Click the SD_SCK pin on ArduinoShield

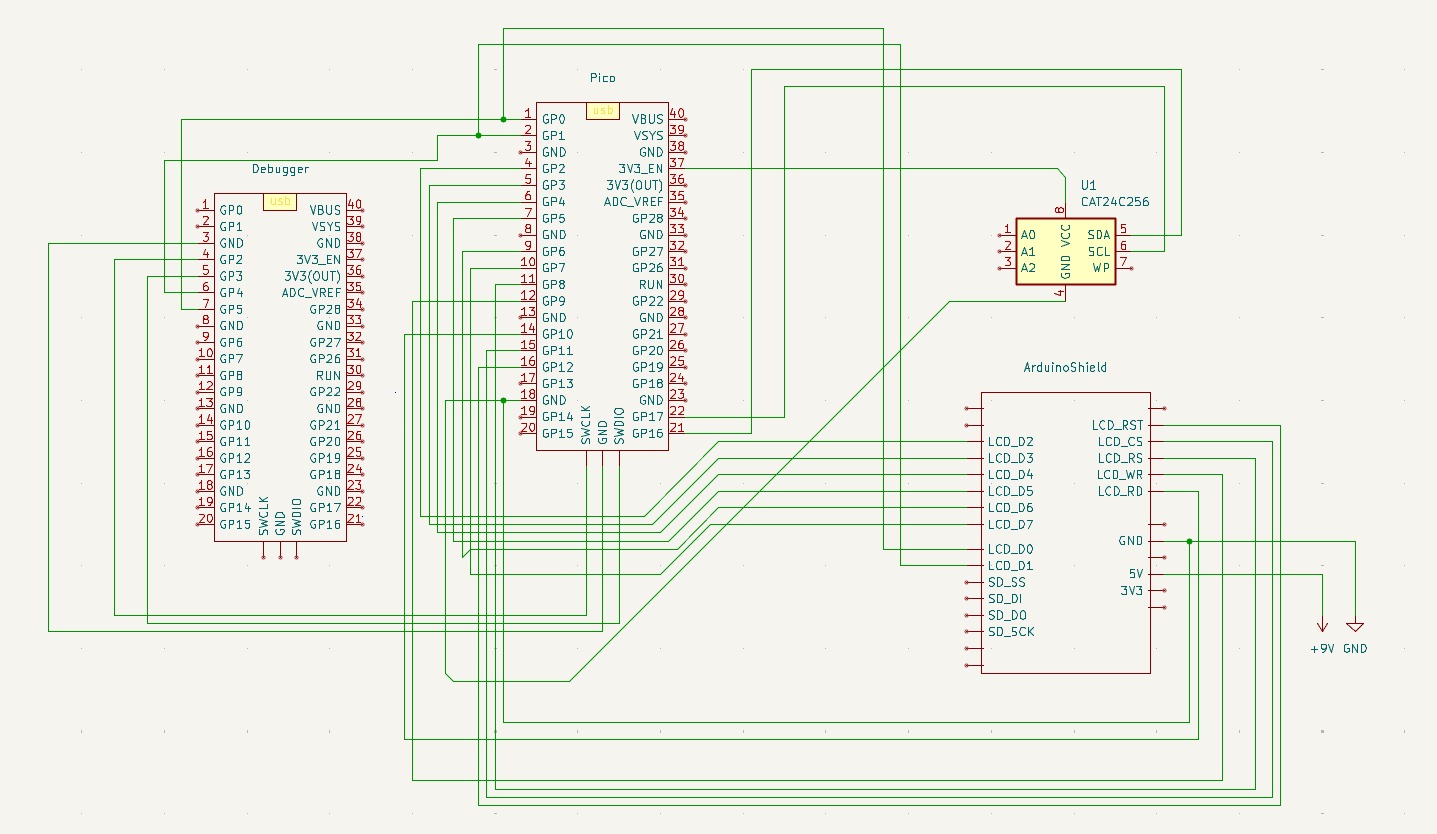tap(1011, 632)
